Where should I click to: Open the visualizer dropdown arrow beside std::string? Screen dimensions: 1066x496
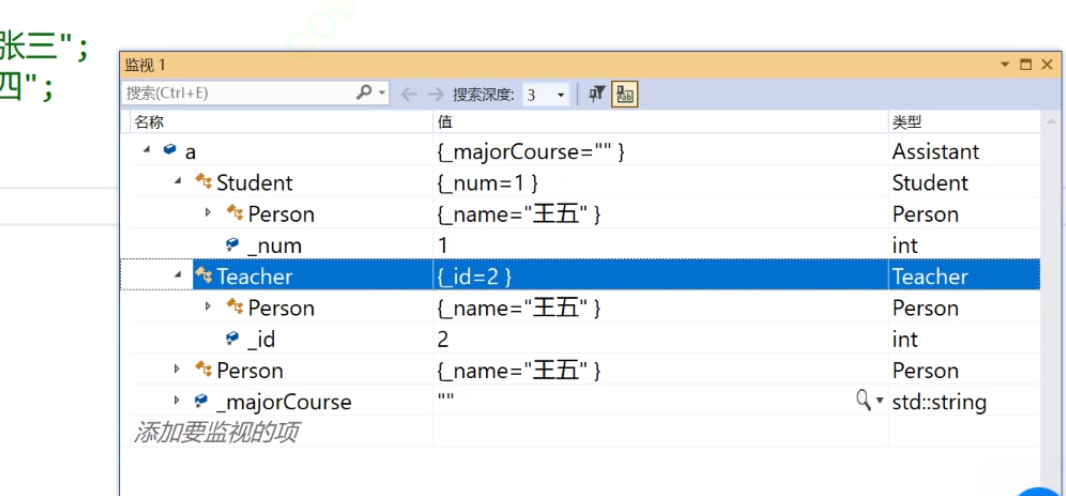(880, 402)
